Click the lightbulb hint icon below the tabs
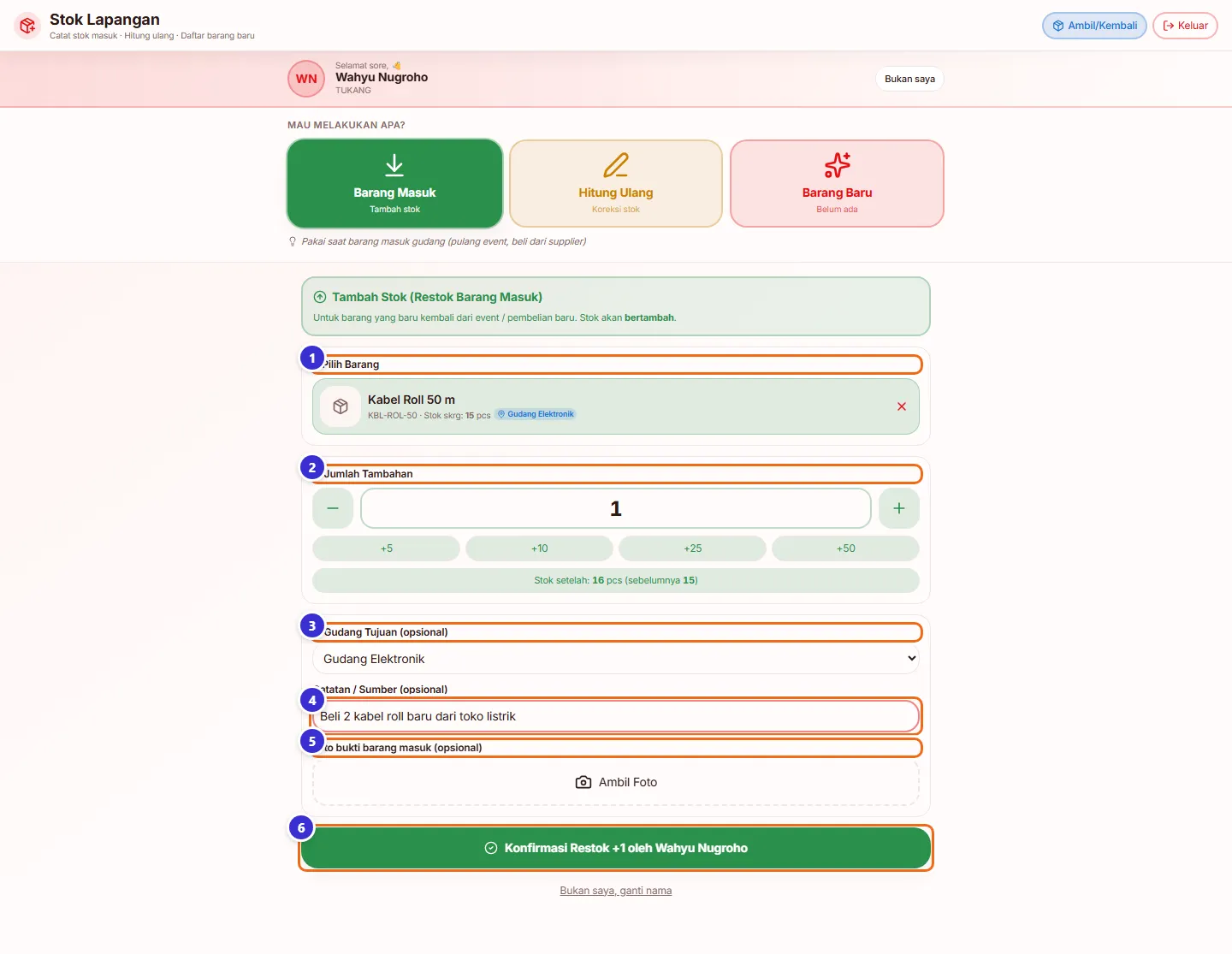Image resolution: width=1232 pixels, height=954 pixels. point(293,241)
